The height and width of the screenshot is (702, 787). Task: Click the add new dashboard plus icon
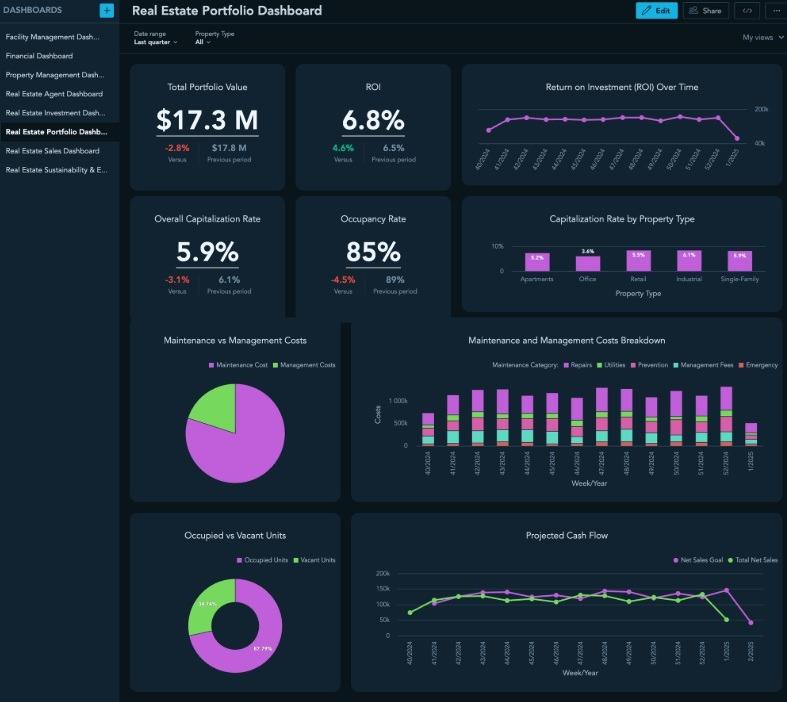(107, 10)
